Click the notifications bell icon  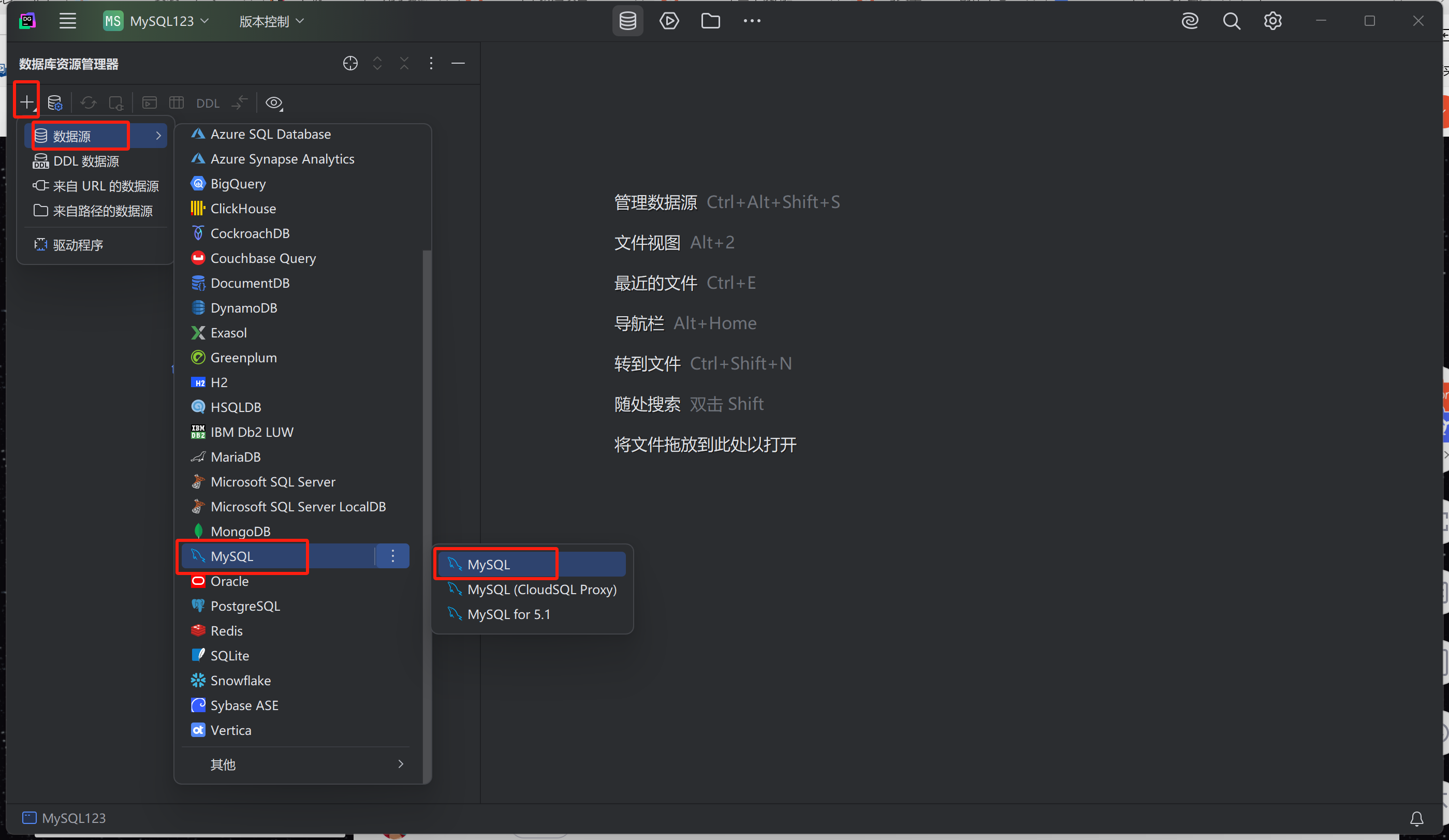[x=1417, y=818]
